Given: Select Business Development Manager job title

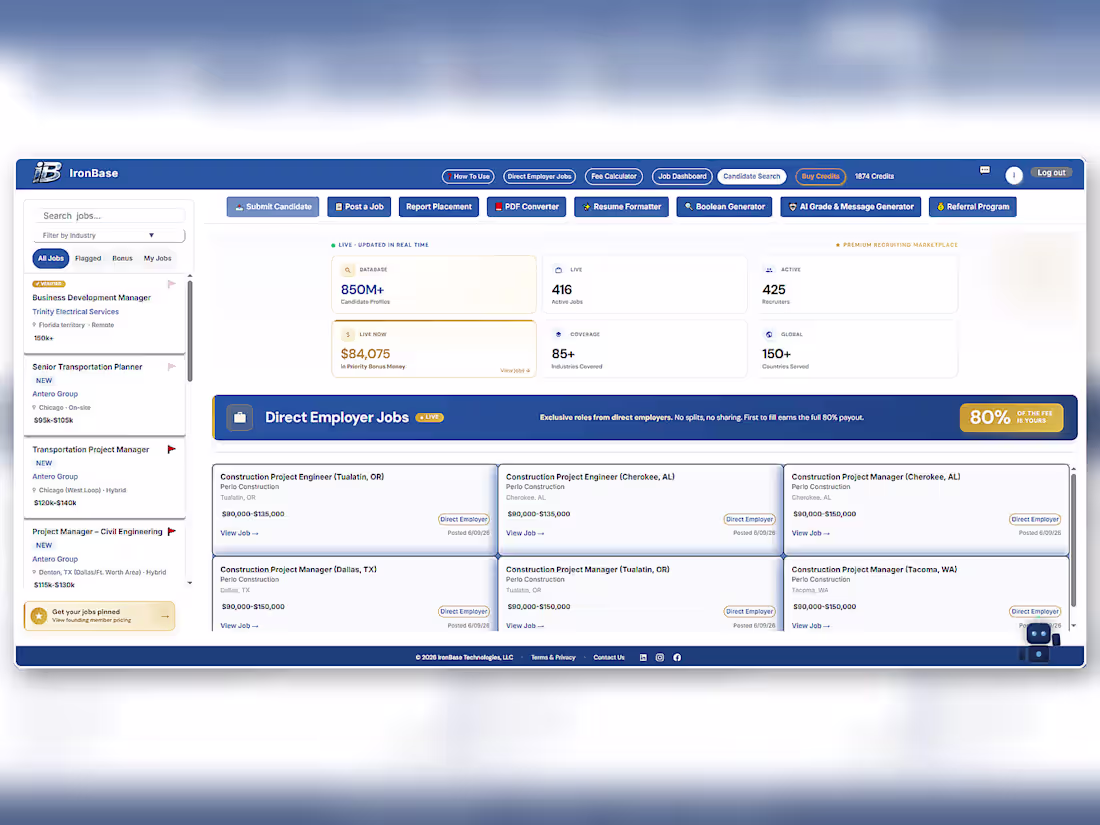Looking at the screenshot, I should pyautogui.click(x=91, y=297).
